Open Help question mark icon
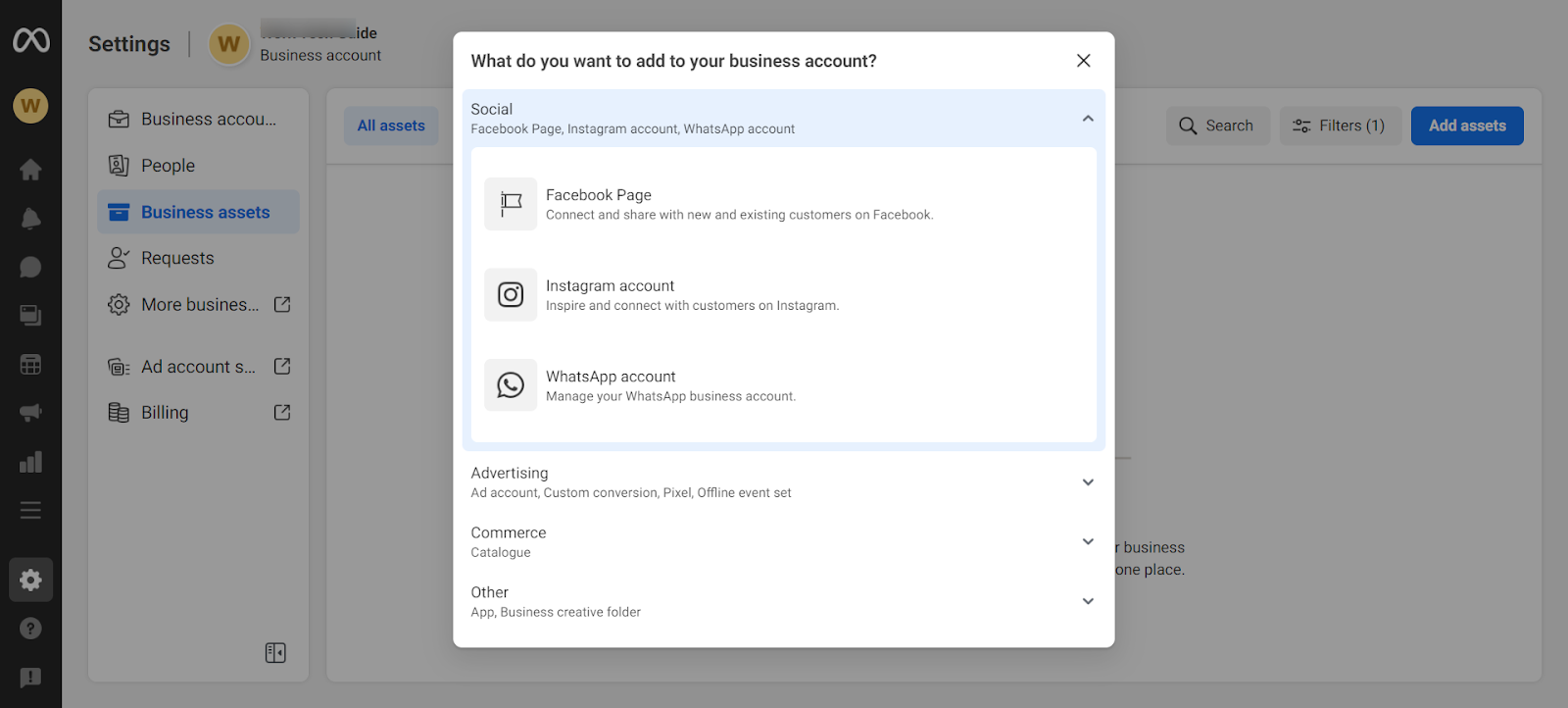1568x708 pixels. pos(30,629)
